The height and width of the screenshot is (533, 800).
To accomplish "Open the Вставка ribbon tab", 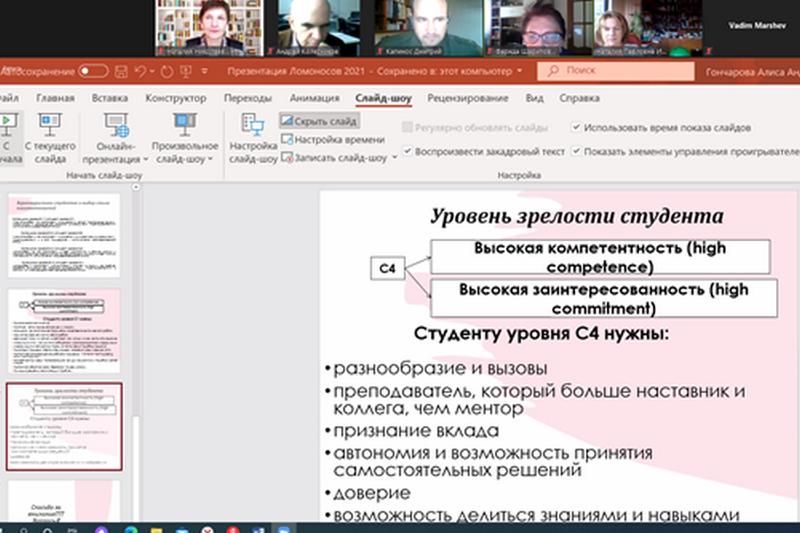I will [x=109, y=98].
